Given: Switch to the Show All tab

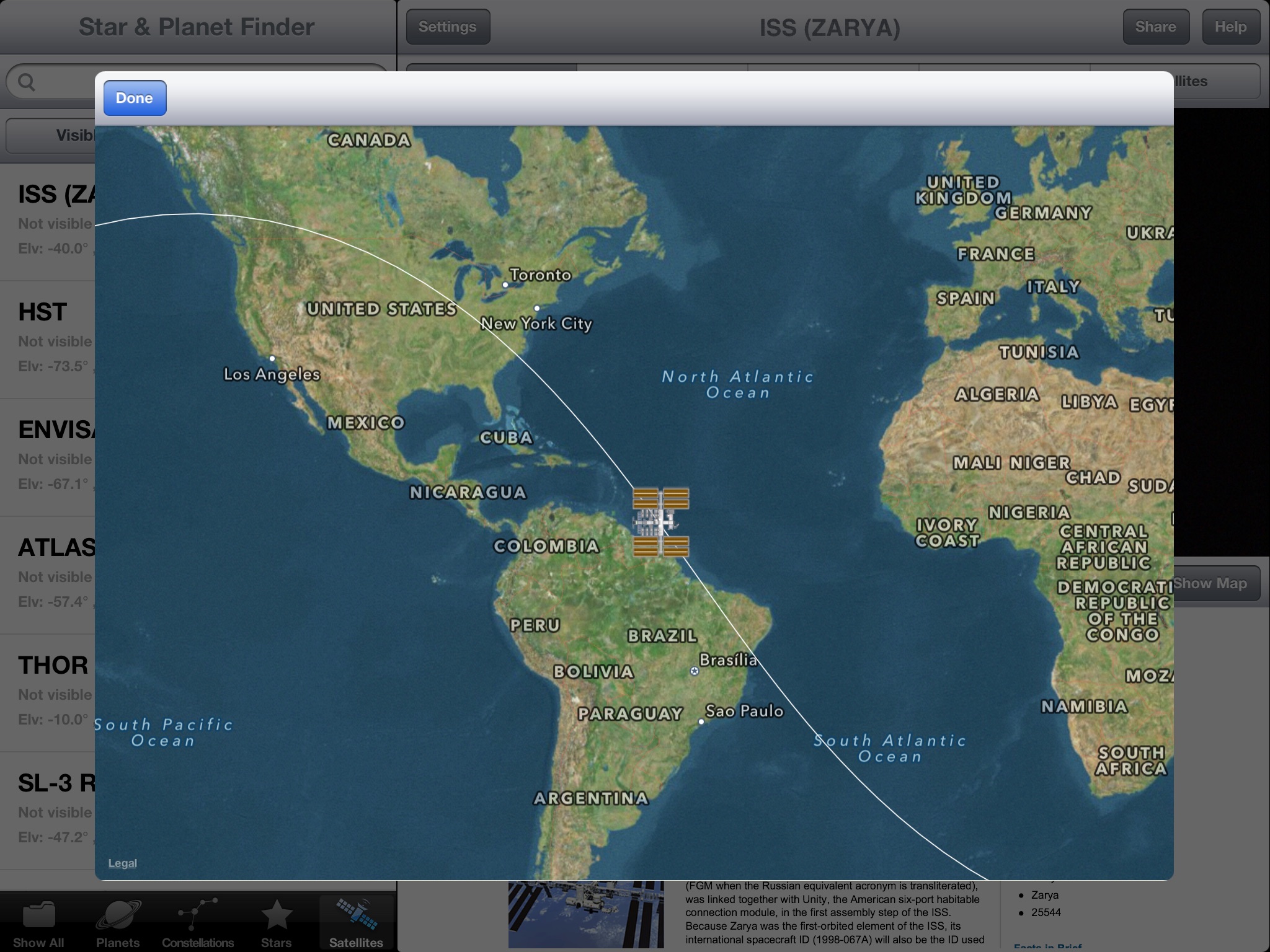Looking at the screenshot, I should (38, 923).
